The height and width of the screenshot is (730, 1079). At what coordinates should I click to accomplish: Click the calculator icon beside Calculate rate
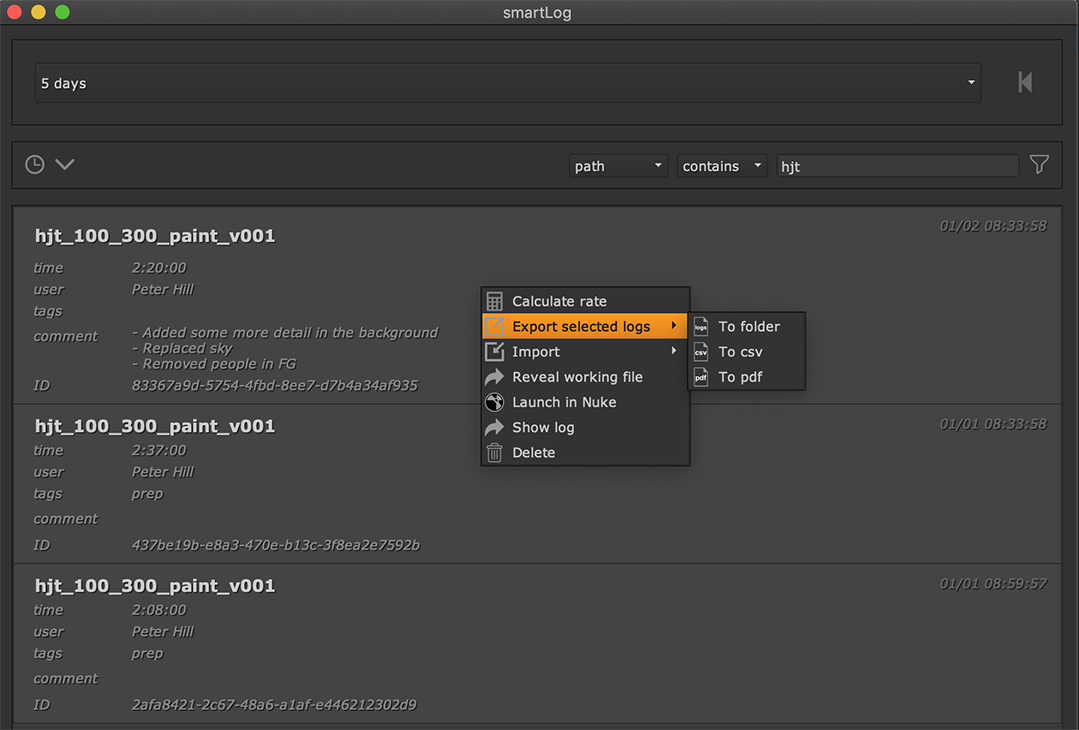coord(495,301)
